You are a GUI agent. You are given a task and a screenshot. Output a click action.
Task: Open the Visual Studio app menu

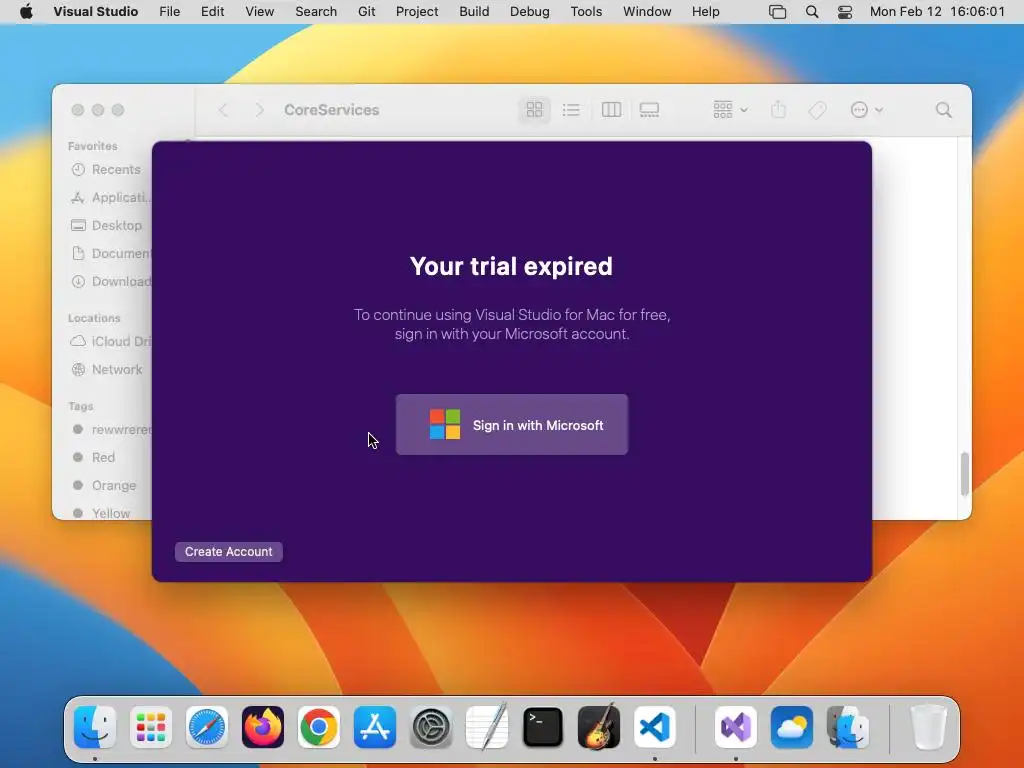click(x=95, y=12)
